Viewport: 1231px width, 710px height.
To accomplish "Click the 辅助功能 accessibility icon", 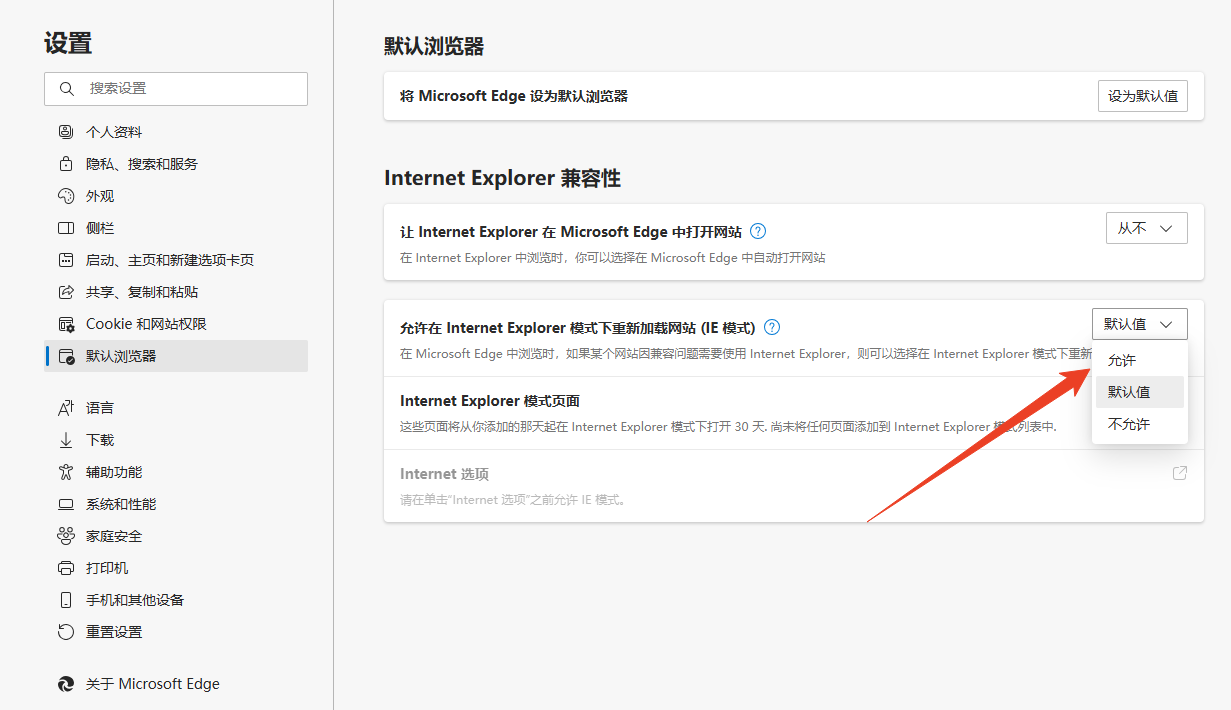I will (66, 472).
